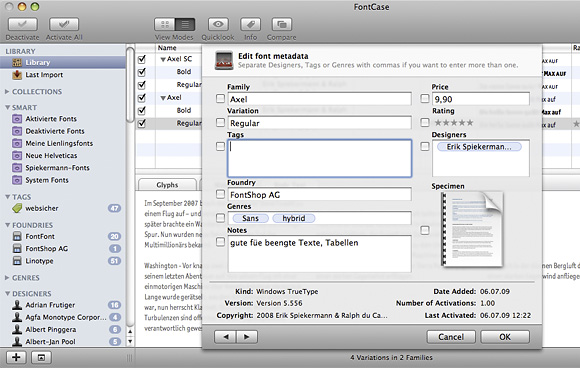Go to next font arrow button
This screenshot has height=368, width=580.
coord(247,337)
